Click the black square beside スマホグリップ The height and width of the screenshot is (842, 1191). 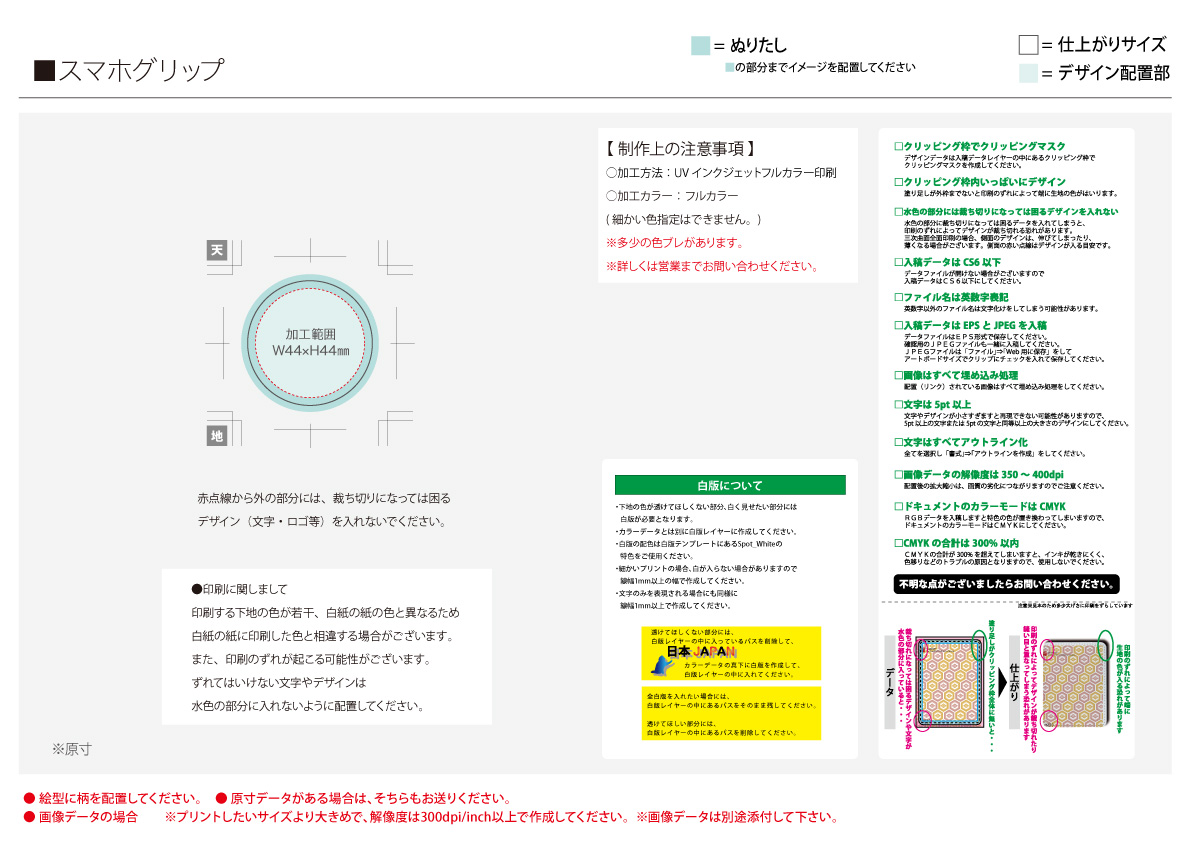click(x=44, y=71)
